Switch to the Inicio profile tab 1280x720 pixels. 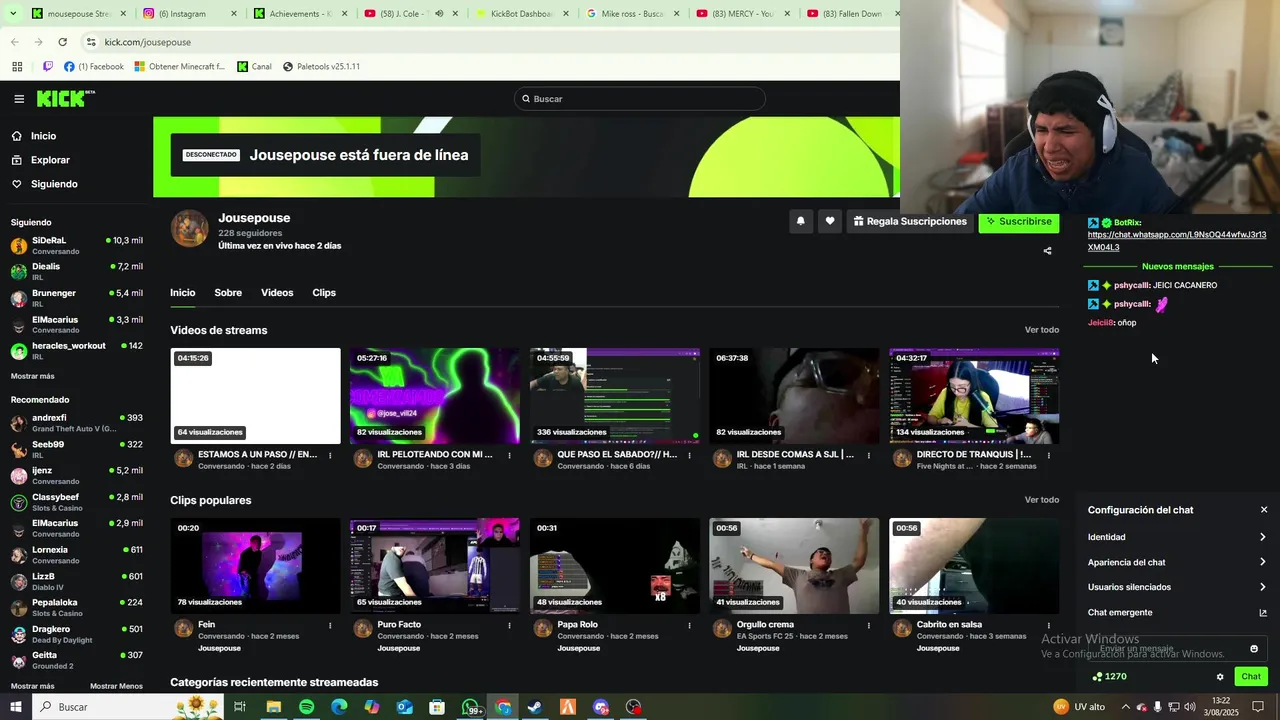click(x=183, y=293)
